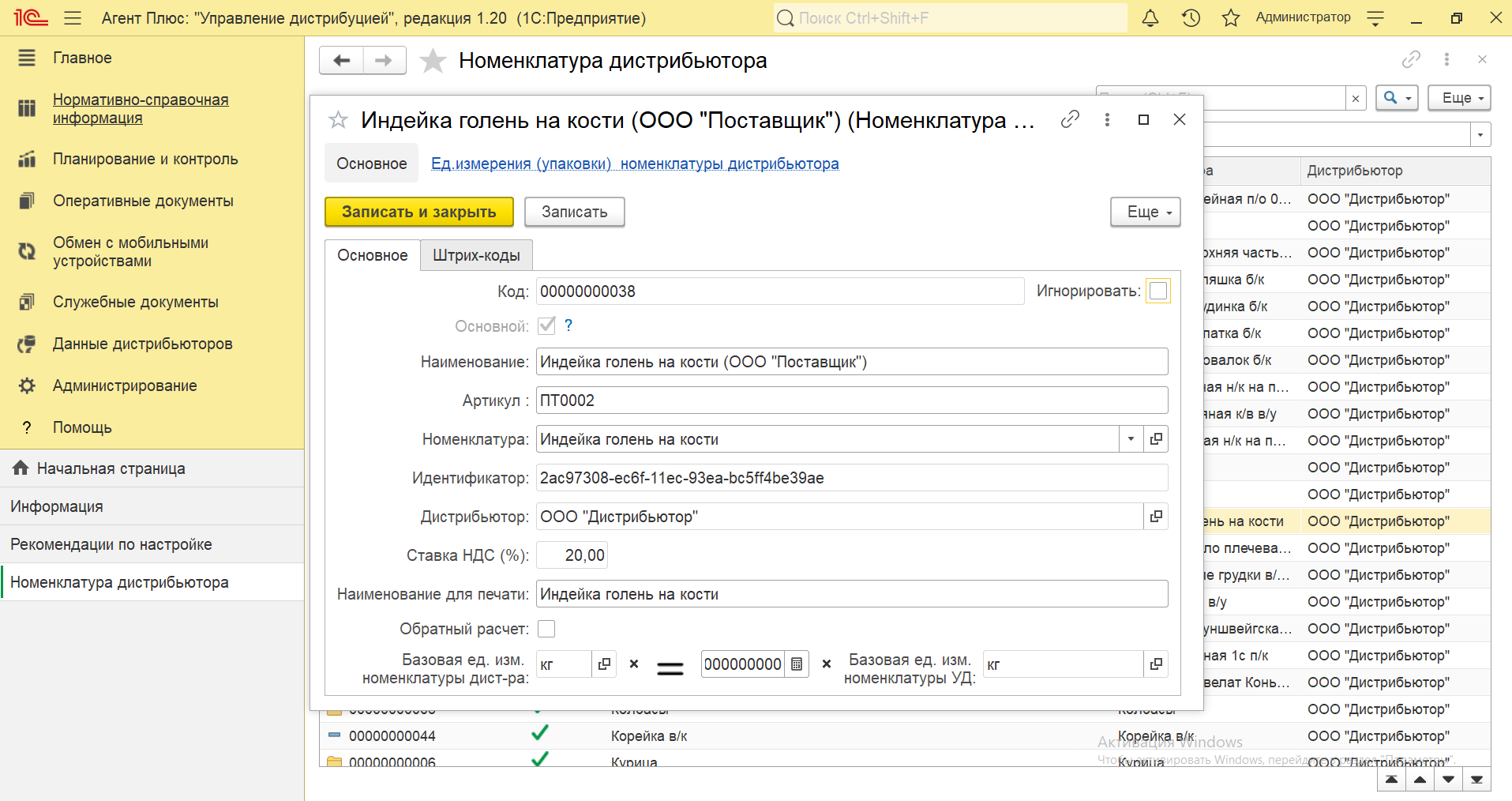Open Ед.измерения (упаковки) номенклатуры дистрибьютора link
1512x801 pixels.
(635, 164)
